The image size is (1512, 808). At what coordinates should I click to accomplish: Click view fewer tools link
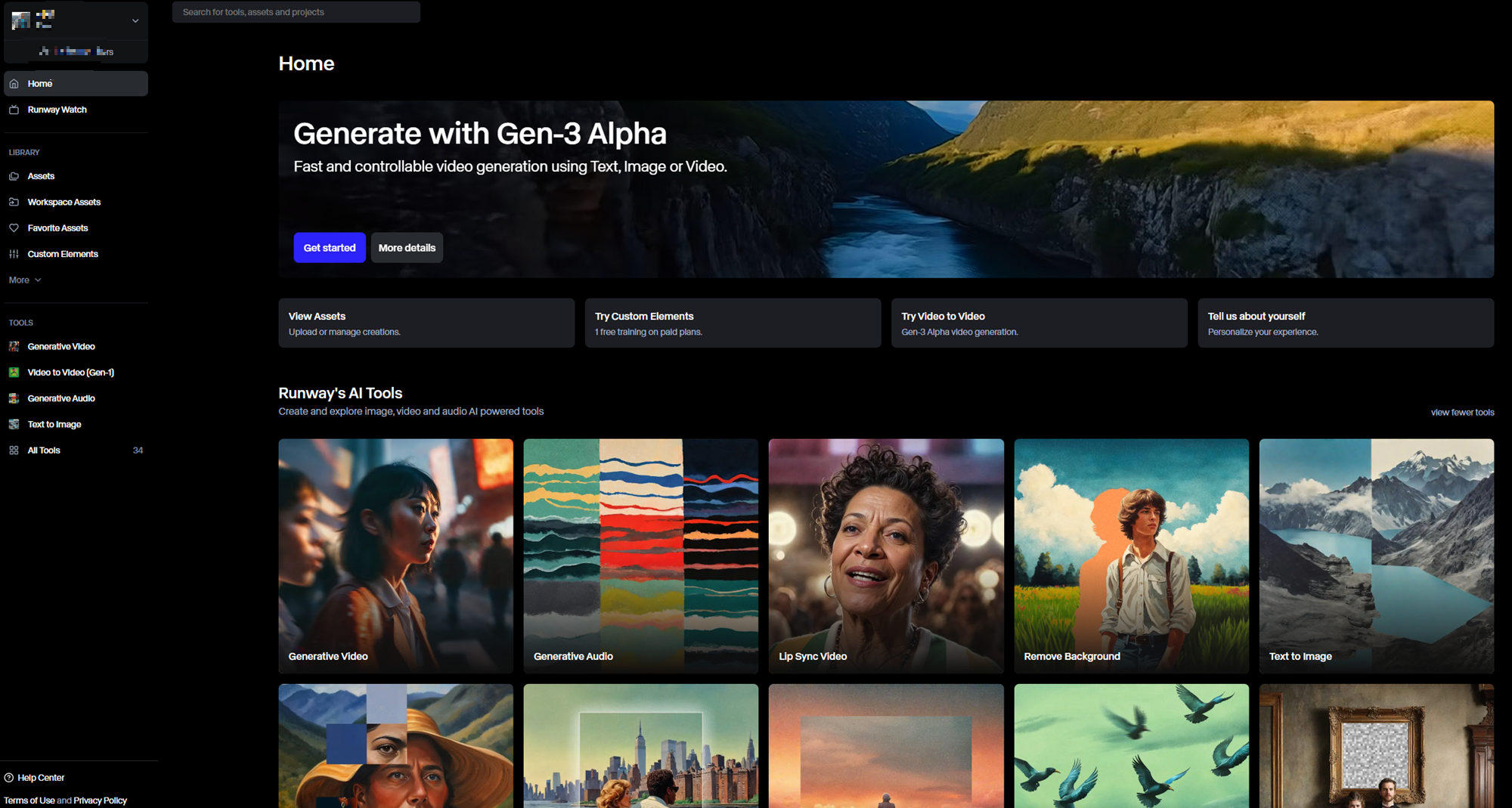coord(1462,413)
